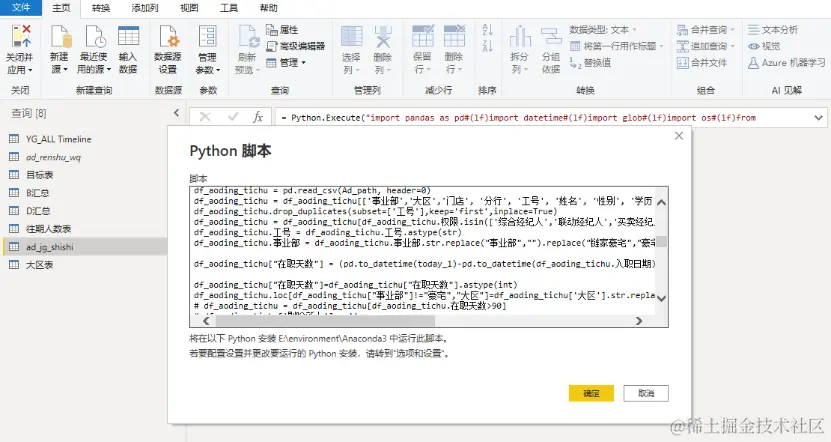Click the script horizontal scrollbar thumb
This screenshot has height=442, width=831.
pyautogui.click(x=325, y=321)
